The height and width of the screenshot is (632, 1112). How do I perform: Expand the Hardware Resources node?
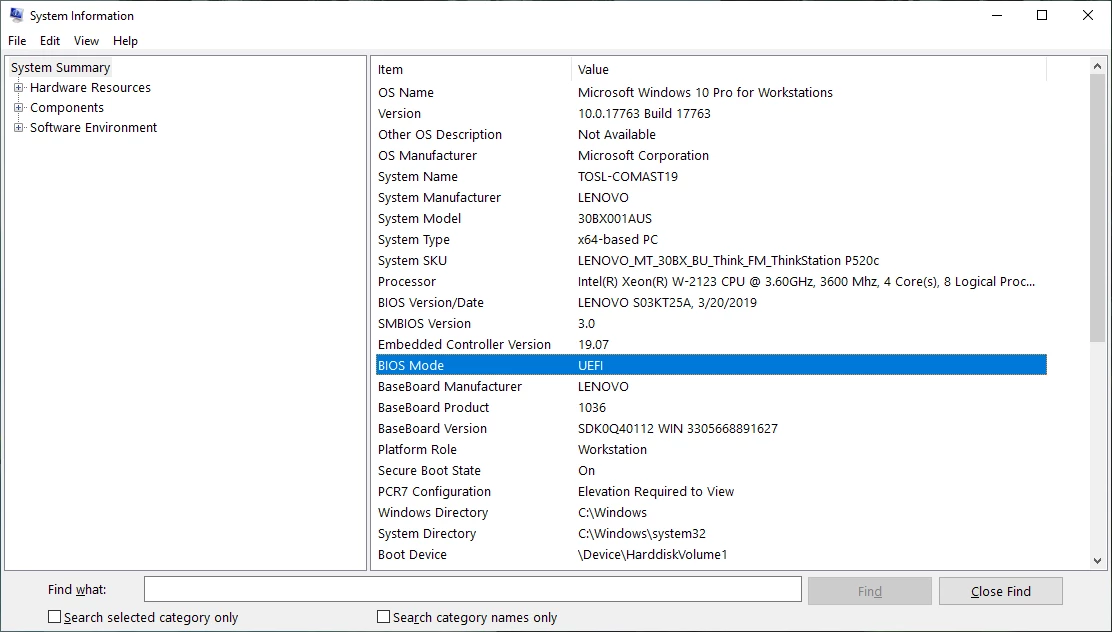pyautogui.click(x=18, y=88)
